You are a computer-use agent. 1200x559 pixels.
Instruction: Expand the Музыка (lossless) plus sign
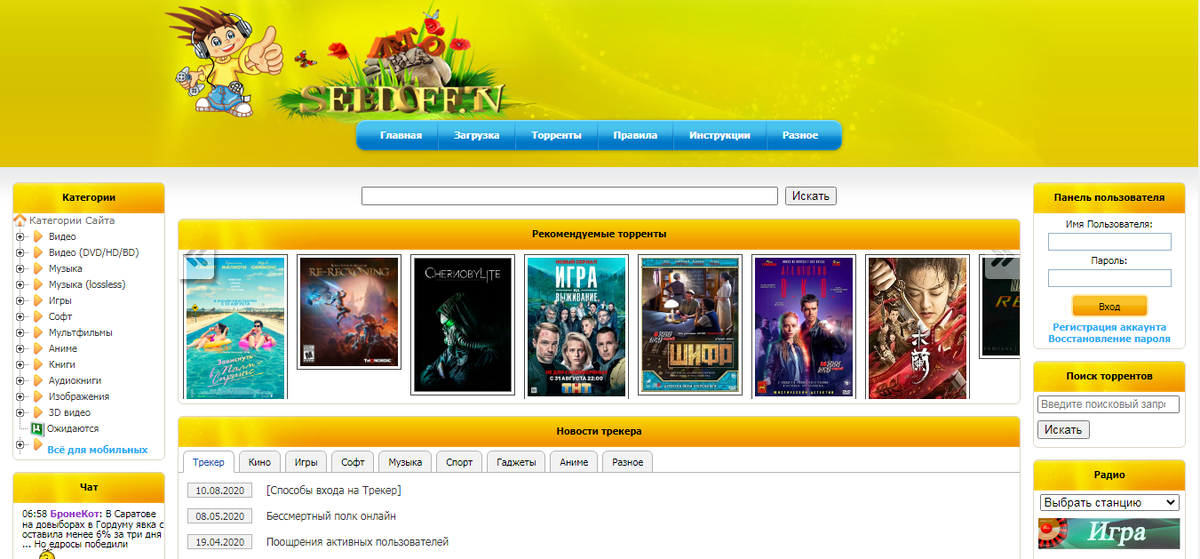[20, 285]
